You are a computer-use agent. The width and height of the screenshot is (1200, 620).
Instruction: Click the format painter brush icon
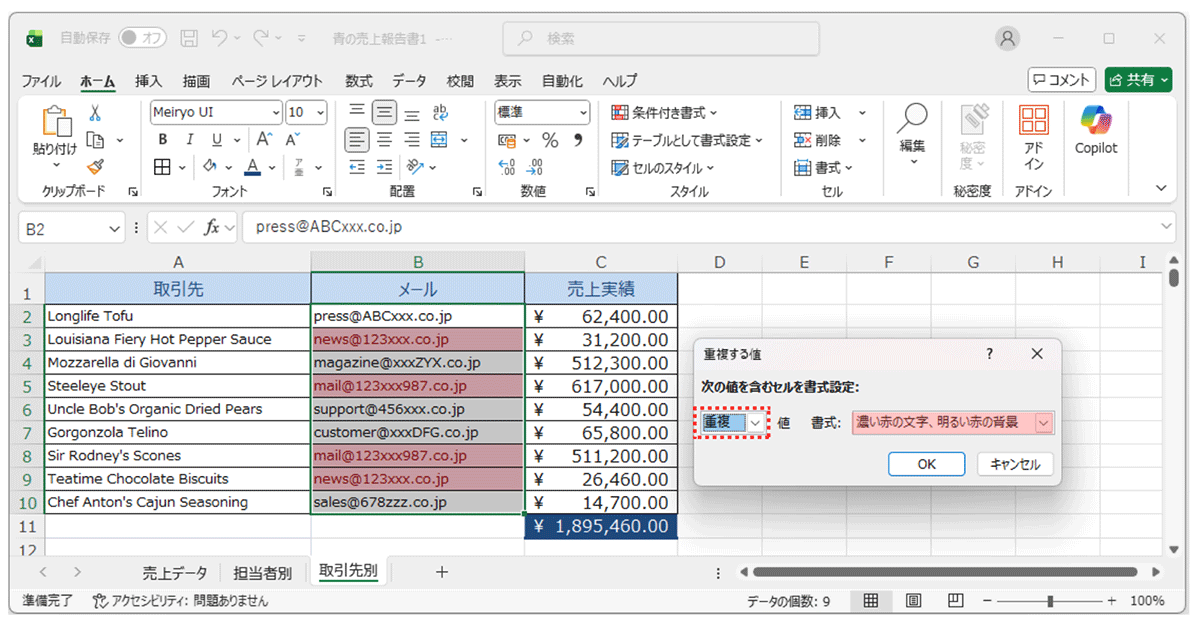point(95,167)
